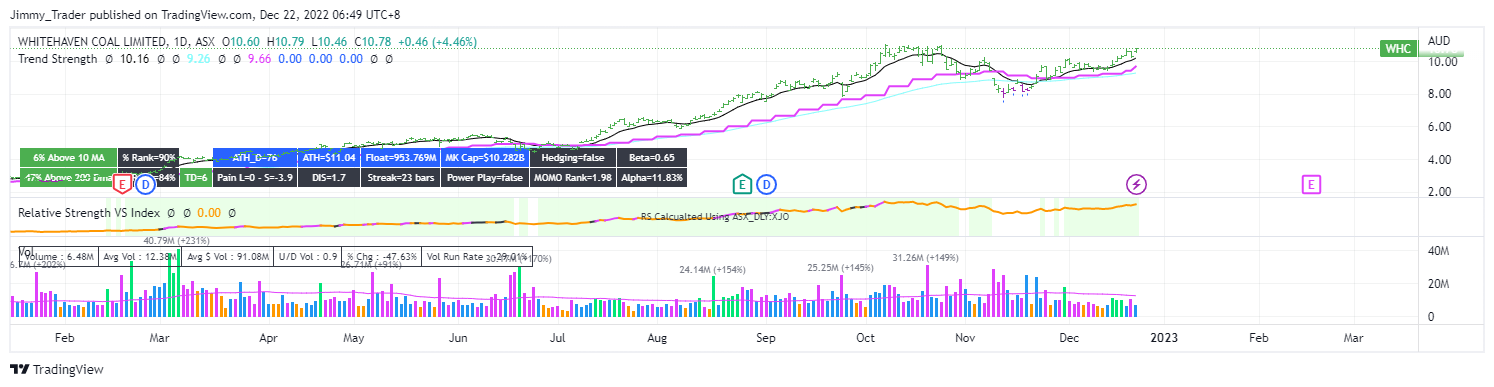1494x387 pixels.
Task: Open the pink E upcoming earnings marker
Action: [1311, 184]
